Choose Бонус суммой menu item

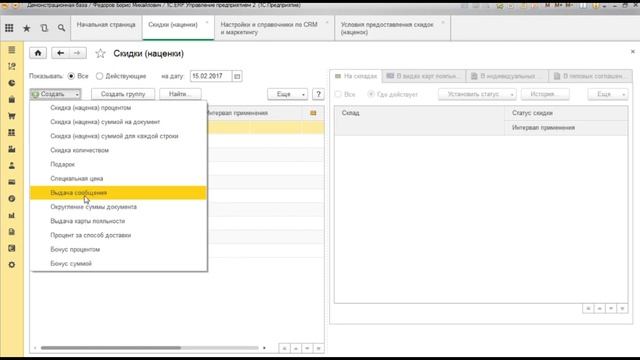[x=118, y=264]
